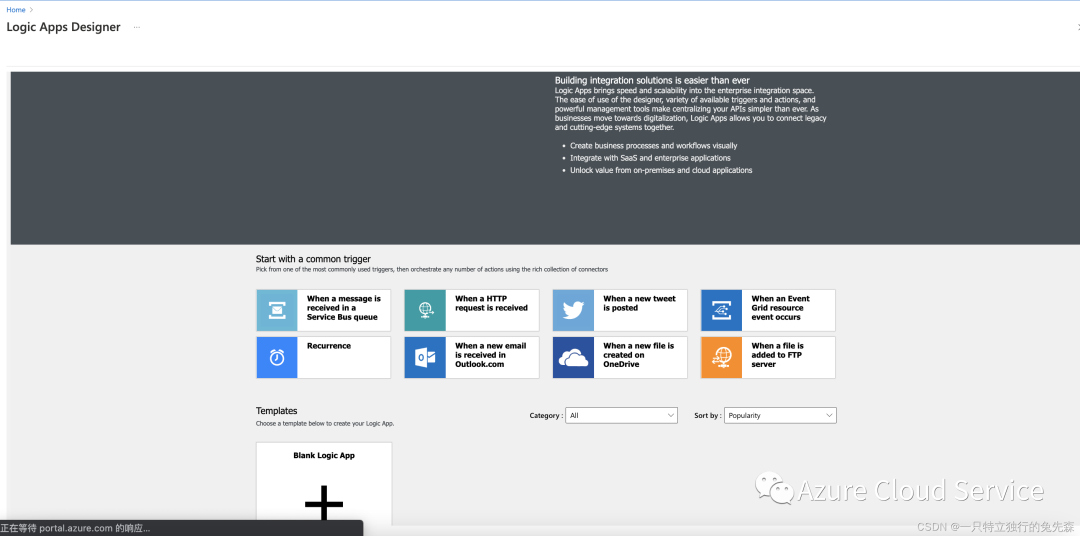The height and width of the screenshot is (536, 1080).
Task: Click 'Unlock value from on-premises and cloud applications' bullet
Action: [661, 170]
